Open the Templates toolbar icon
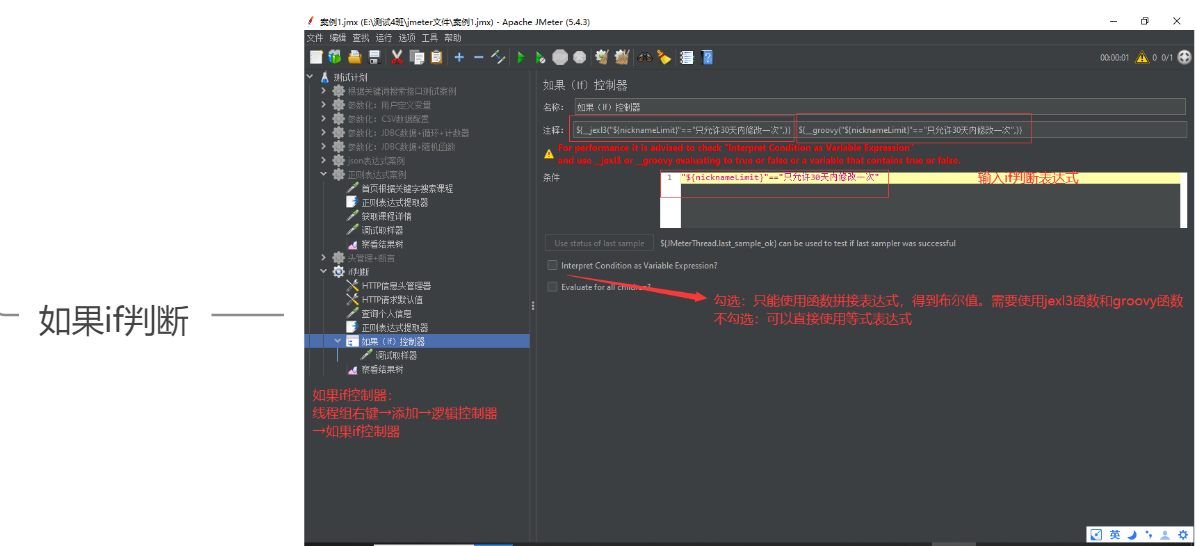 (x=335, y=56)
